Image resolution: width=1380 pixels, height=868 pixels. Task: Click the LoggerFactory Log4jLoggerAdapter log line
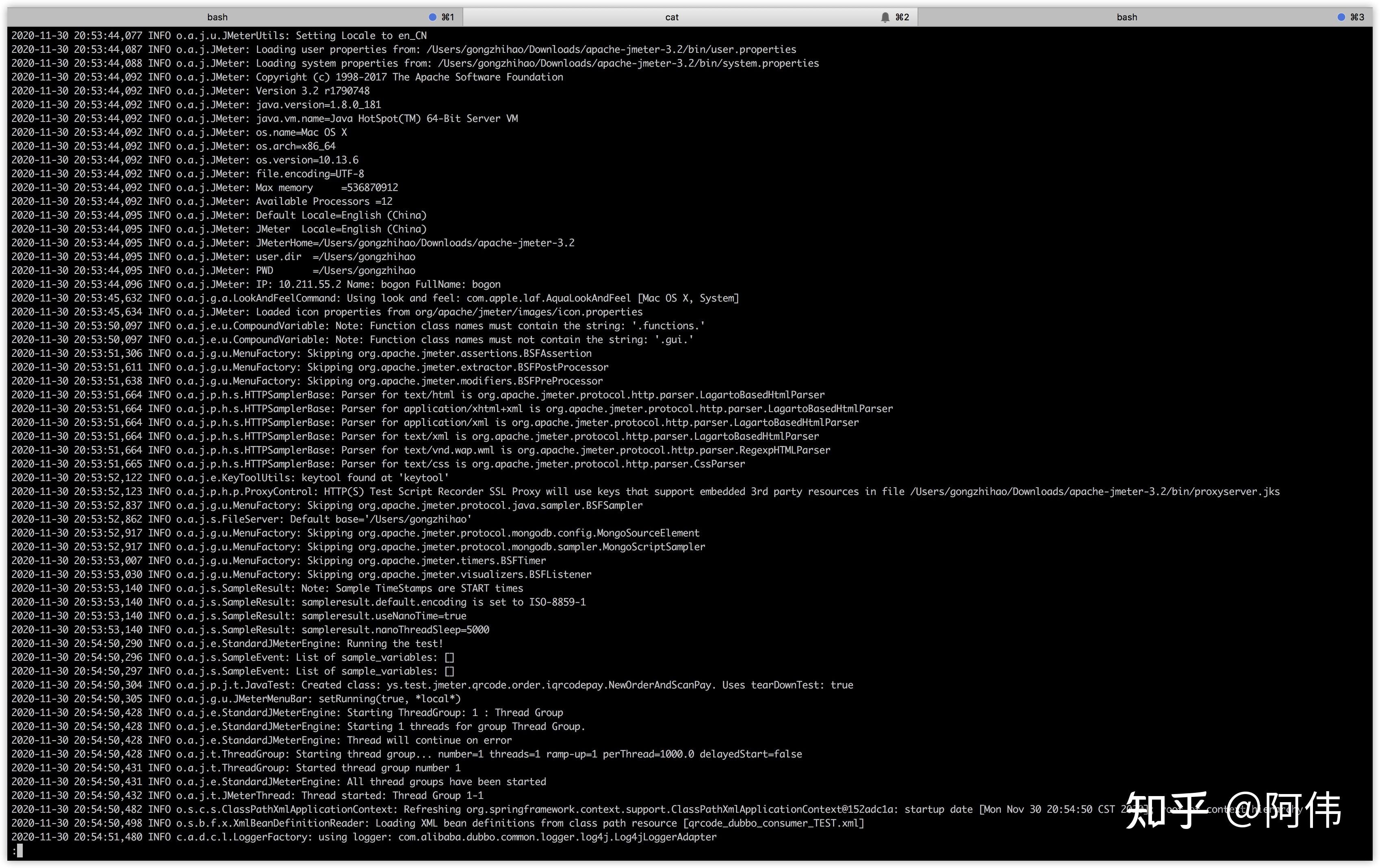pos(364,837)
